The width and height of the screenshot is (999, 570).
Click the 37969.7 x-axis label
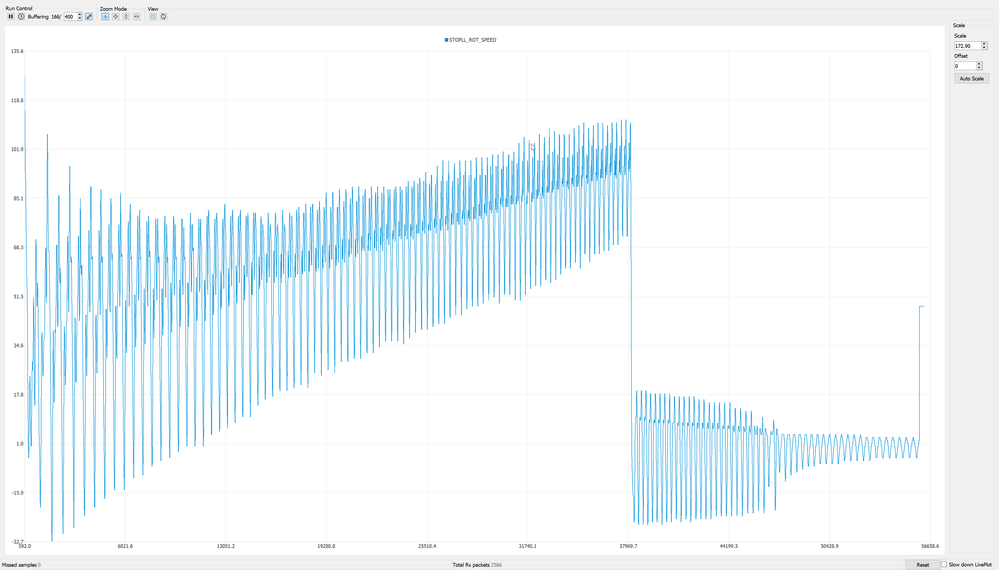tap(628, 546)
